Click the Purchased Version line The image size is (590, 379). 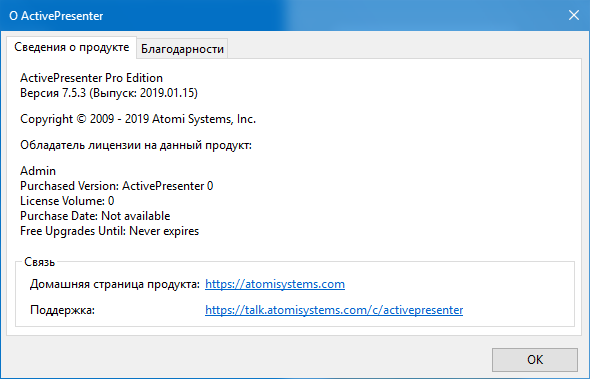[x=117, y=186]
